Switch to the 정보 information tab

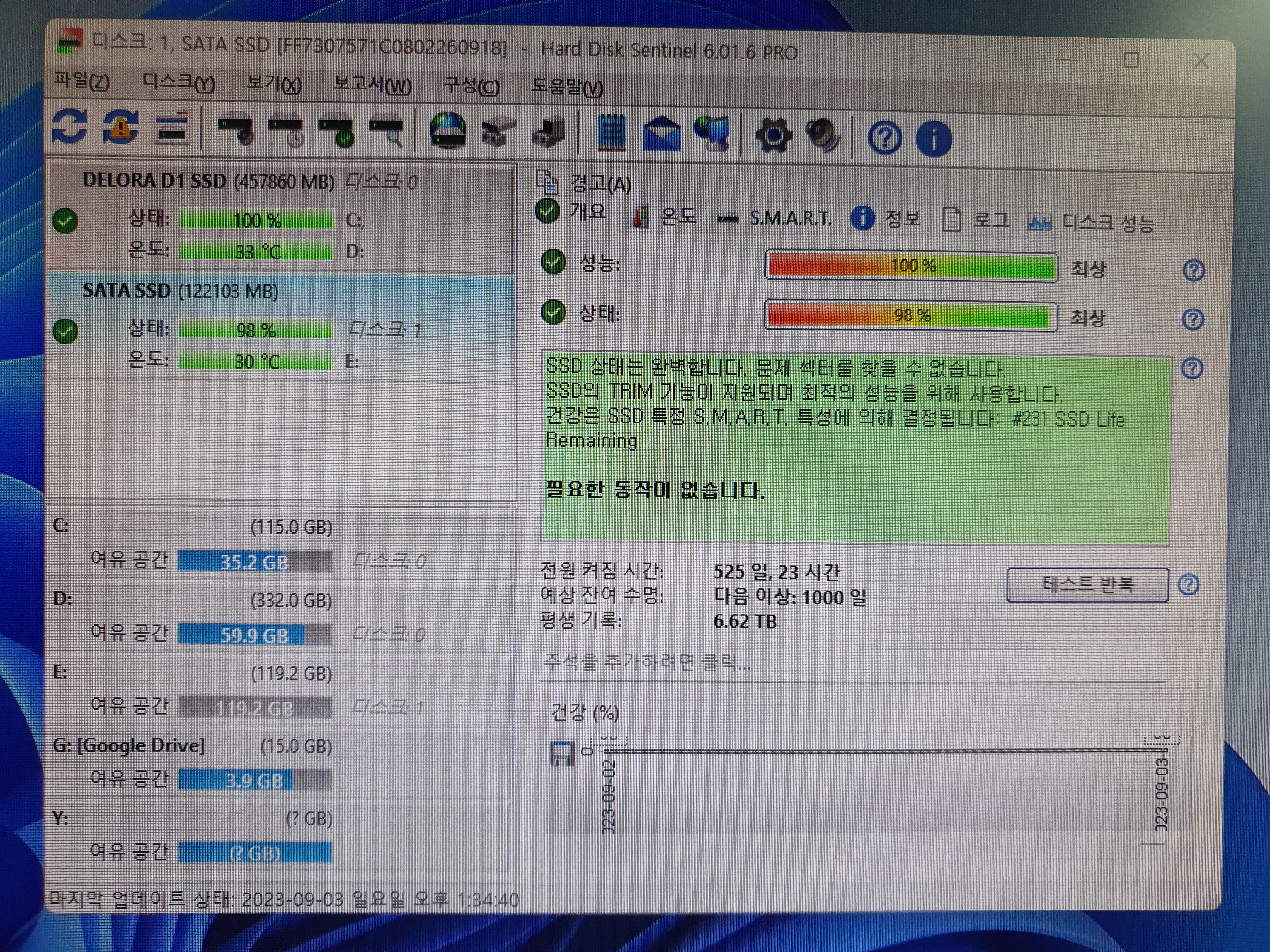tap(886, 218)
